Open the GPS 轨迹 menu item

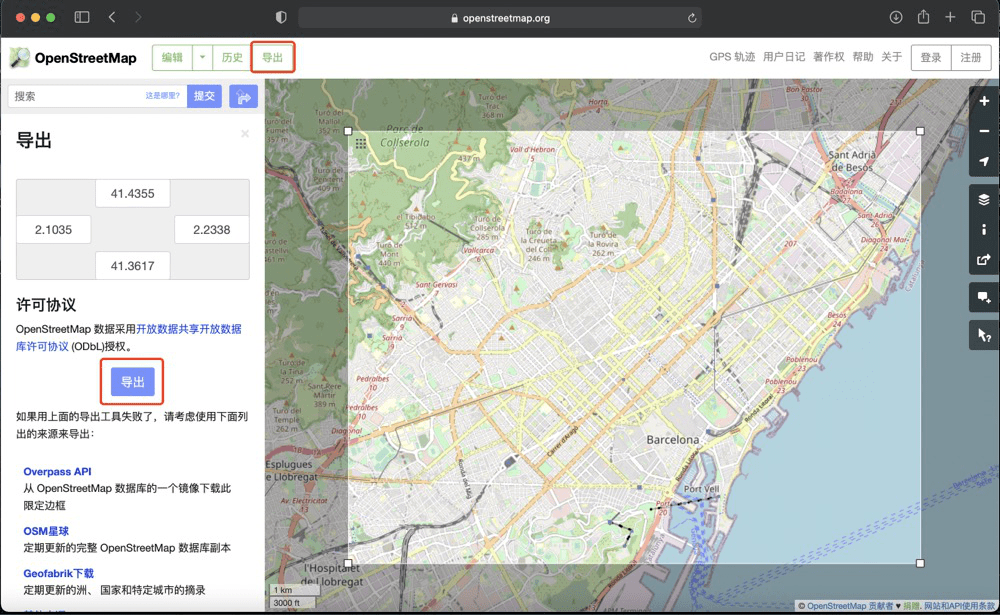point(732,58)
